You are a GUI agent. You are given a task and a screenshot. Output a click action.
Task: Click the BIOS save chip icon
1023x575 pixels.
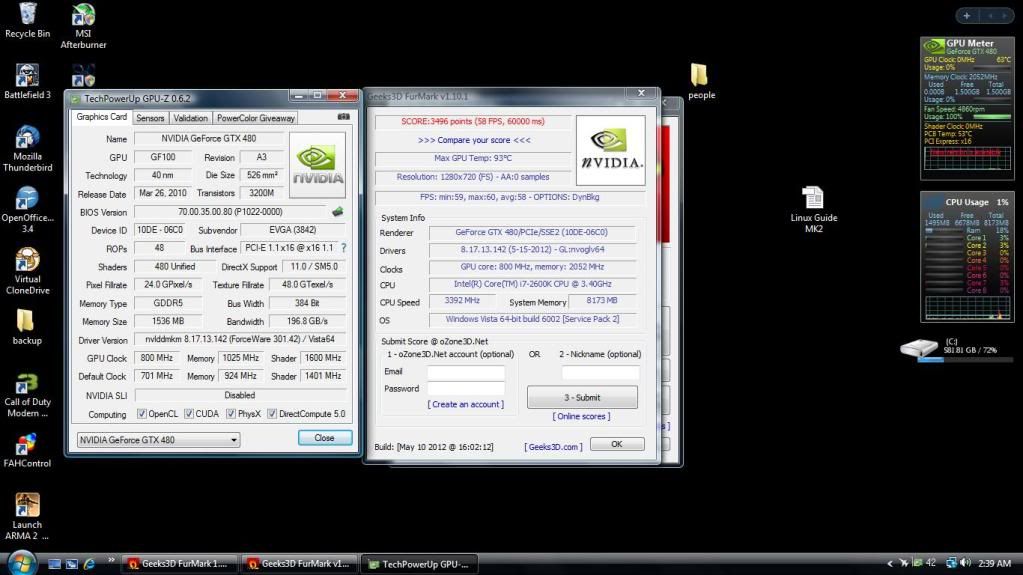[x=338, y=212]
